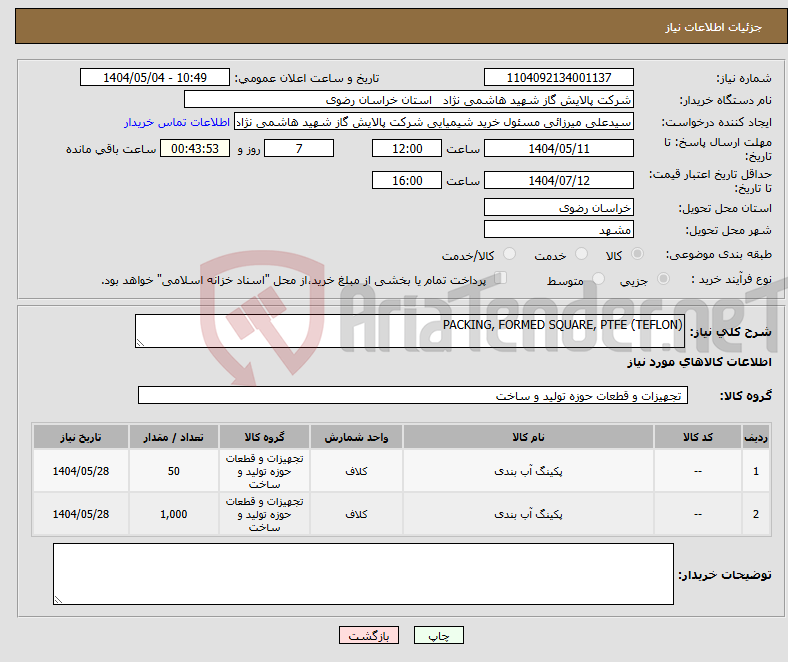
Task: Click the چاپ (print) button
Action: (438, 635)
